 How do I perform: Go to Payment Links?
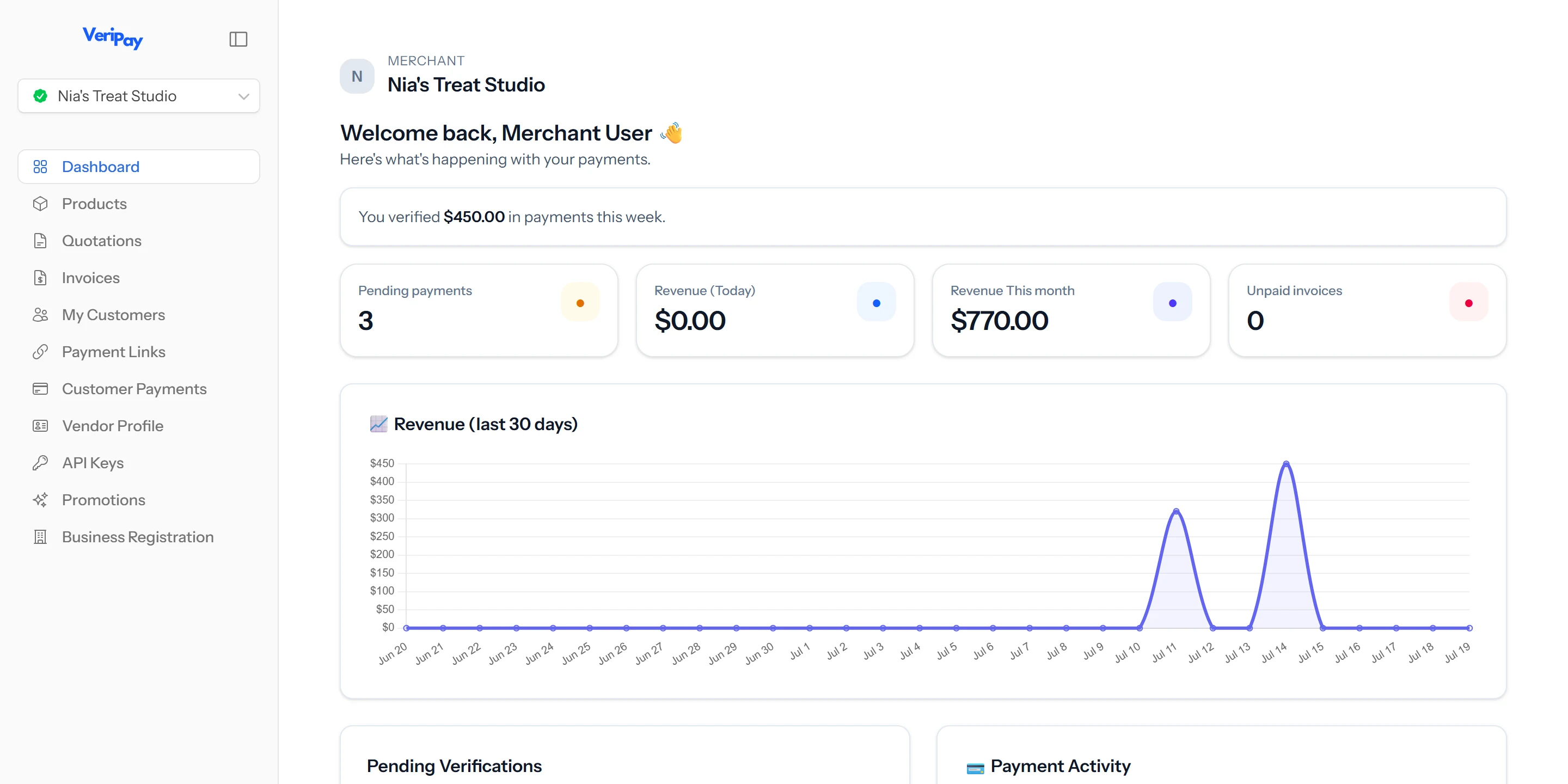click(x=139, y=352)
